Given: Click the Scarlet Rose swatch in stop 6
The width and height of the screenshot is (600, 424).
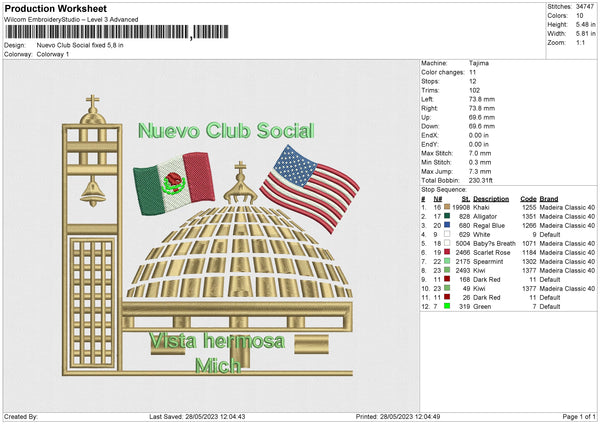Looking at the screenshot, I should tap(447, 252).
